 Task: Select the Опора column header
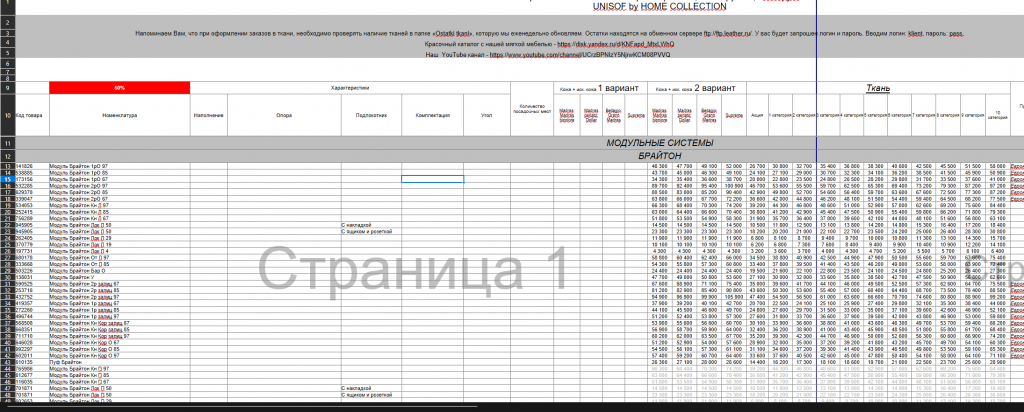coord(284,116)
